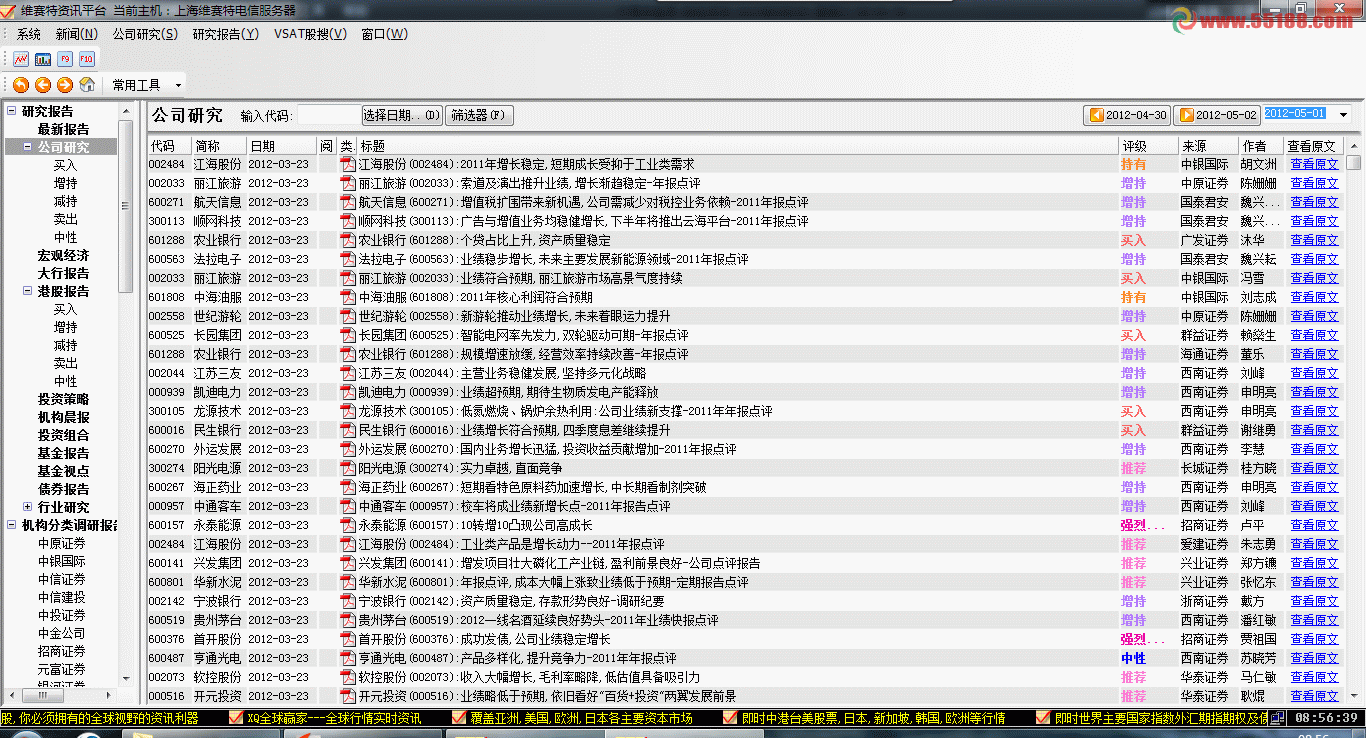Image resolution: width=1366 pixels, height=738 pixels.
Task: Open the 窗口(W) menu
Action: 384,34
